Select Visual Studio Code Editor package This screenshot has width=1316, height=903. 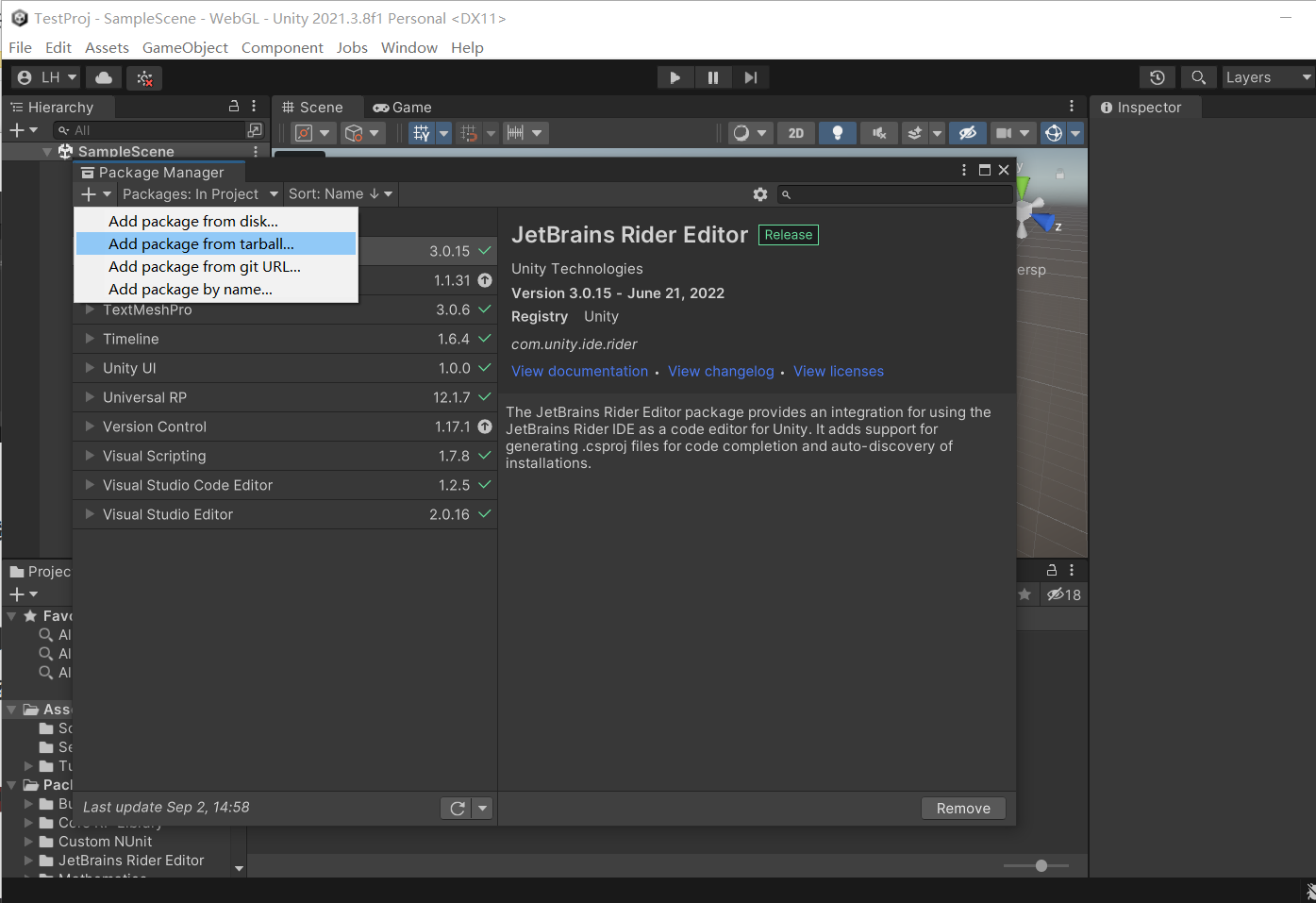tap(285, 485)
